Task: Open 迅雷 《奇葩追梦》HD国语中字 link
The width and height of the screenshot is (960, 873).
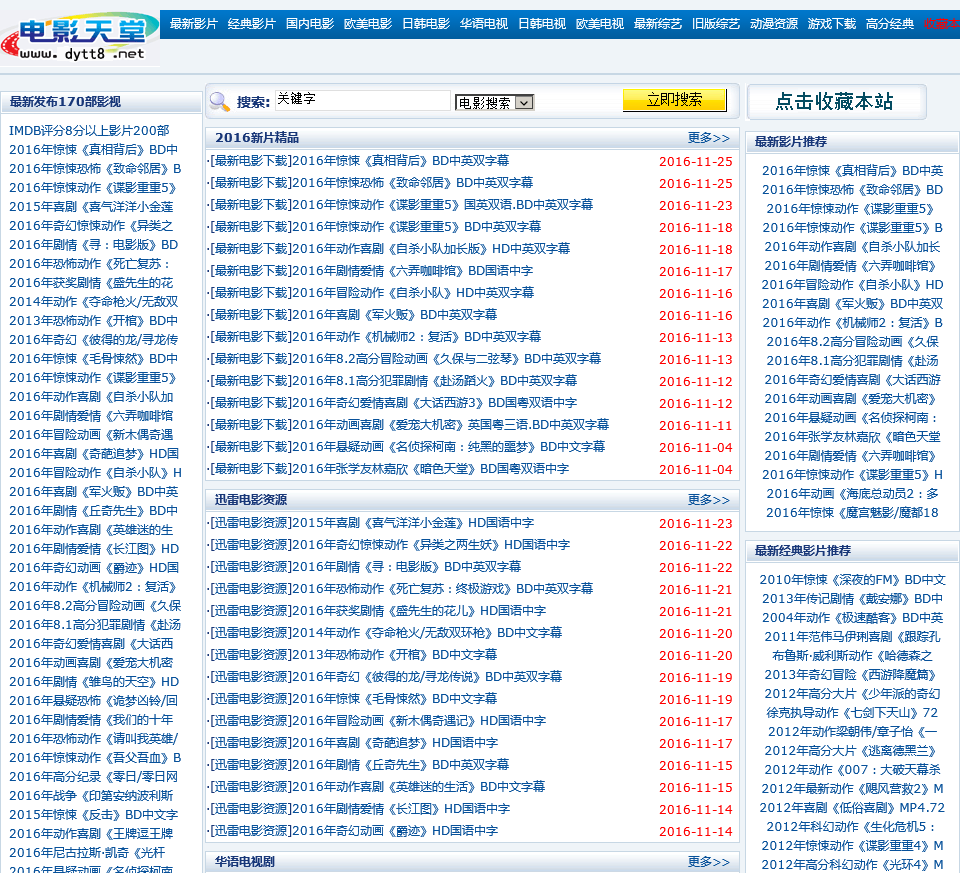Action: [394, 744]
